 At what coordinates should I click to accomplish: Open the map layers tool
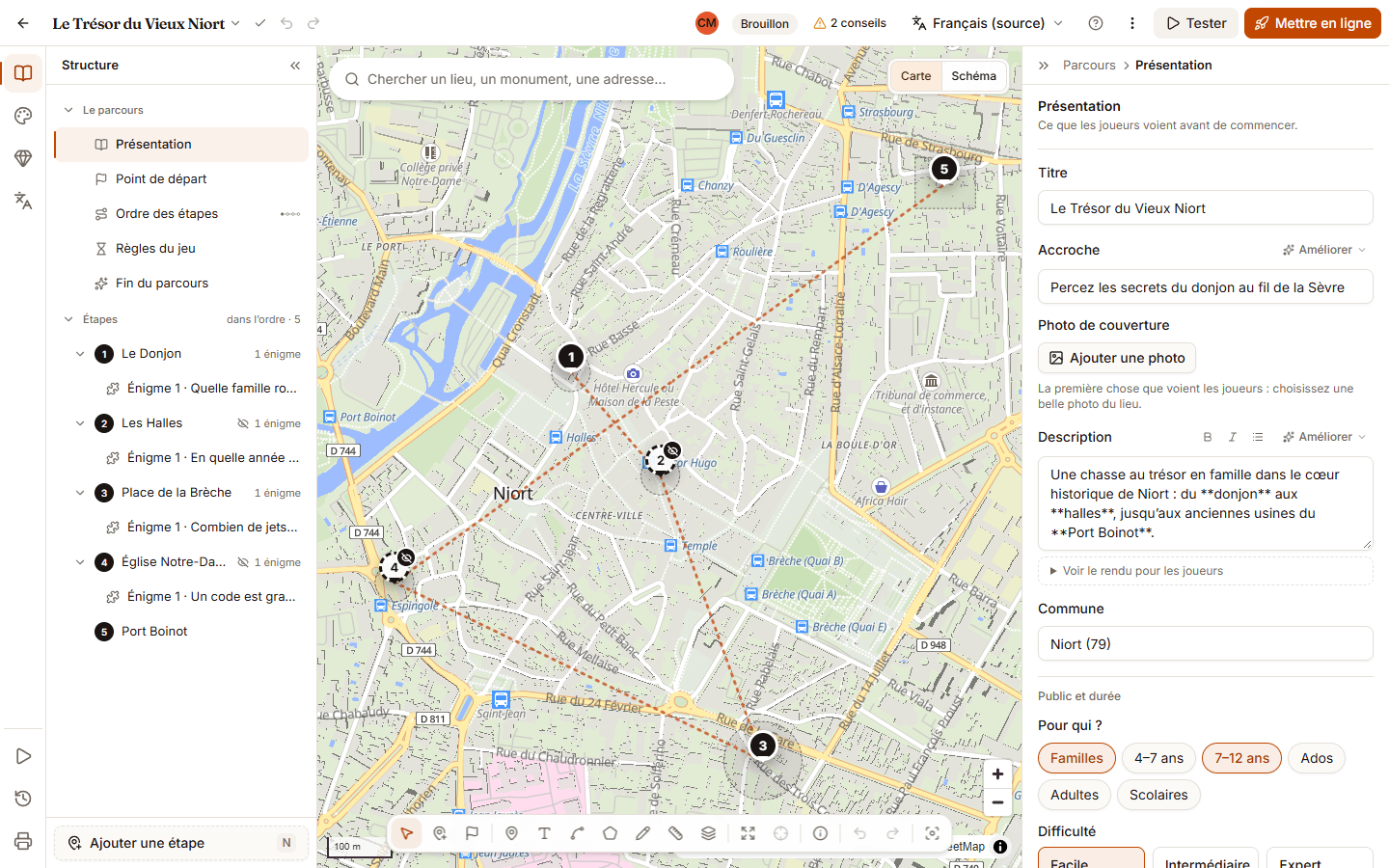point(709,833)
